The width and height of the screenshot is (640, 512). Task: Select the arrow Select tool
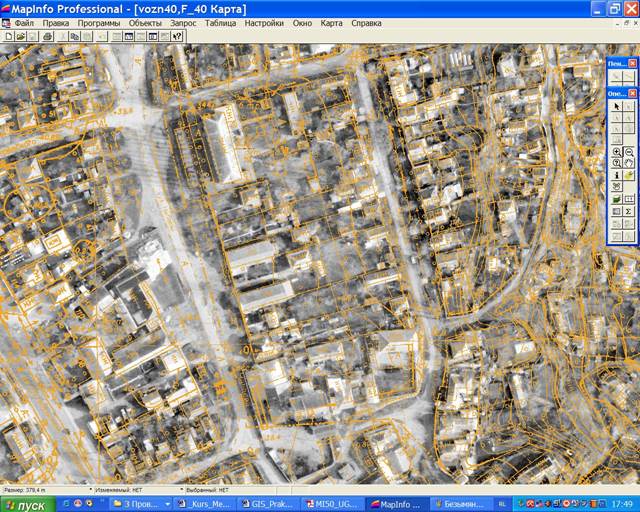617,107
